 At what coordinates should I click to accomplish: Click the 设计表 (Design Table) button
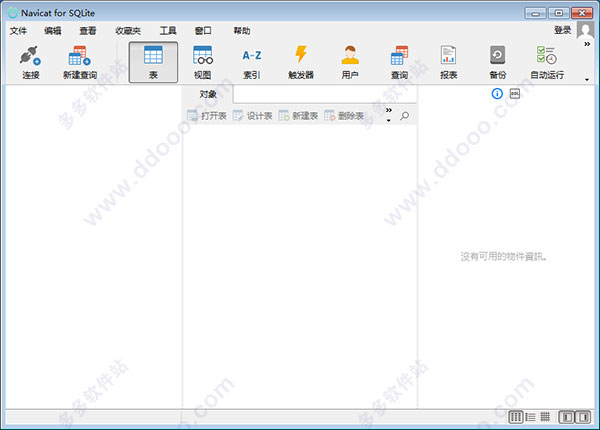[x=253, y=116]
